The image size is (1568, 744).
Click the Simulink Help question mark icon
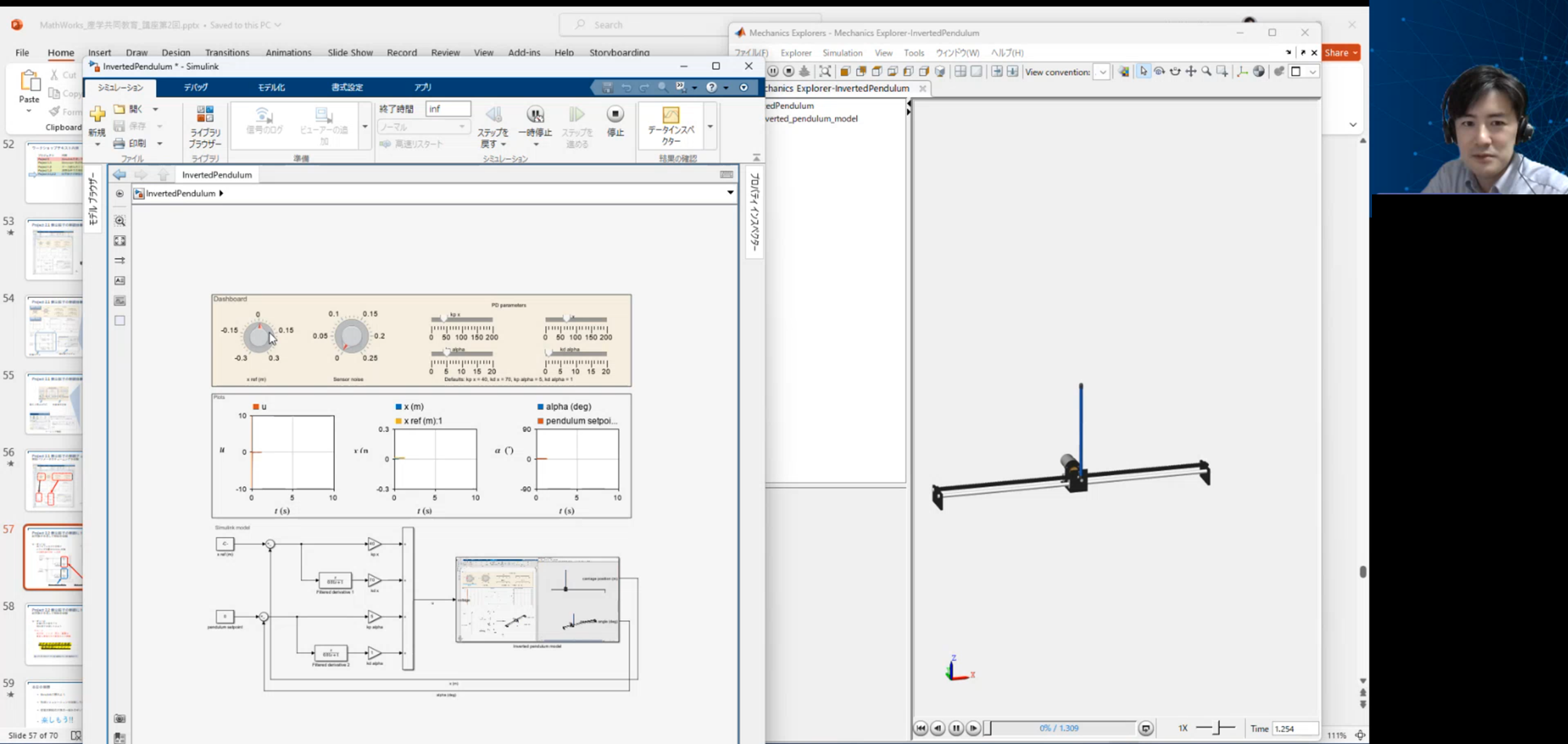[711, 87]
